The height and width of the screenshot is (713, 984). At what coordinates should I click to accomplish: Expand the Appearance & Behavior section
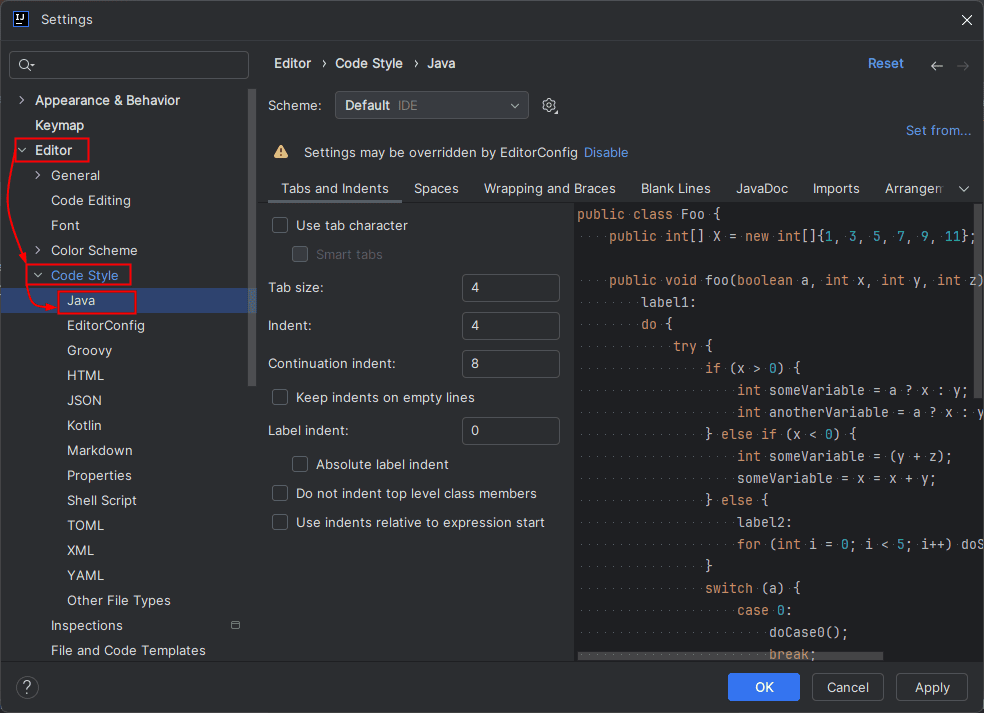pos(21,101)
